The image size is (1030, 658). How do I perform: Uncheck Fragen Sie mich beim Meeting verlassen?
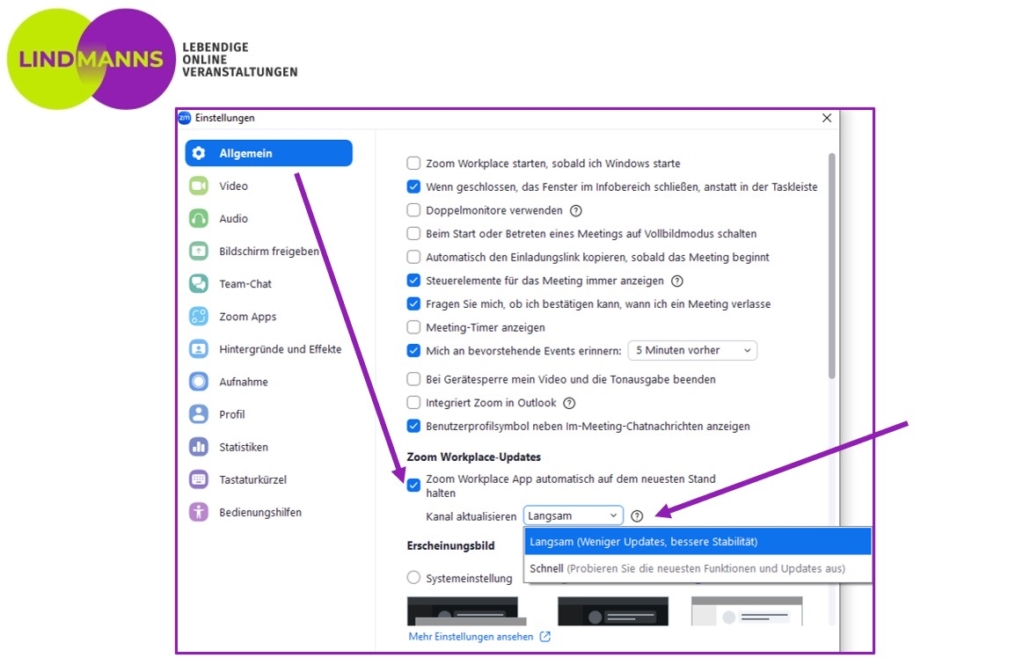[413, 303]
